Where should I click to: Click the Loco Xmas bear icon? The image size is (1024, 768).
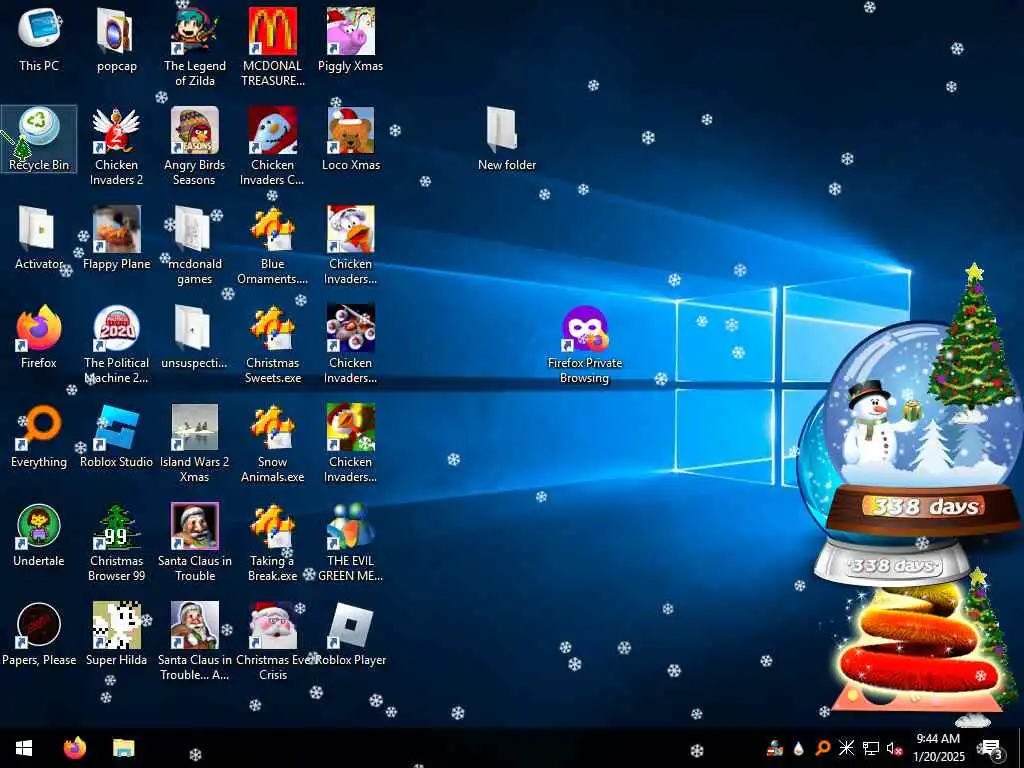coord(351,139)
